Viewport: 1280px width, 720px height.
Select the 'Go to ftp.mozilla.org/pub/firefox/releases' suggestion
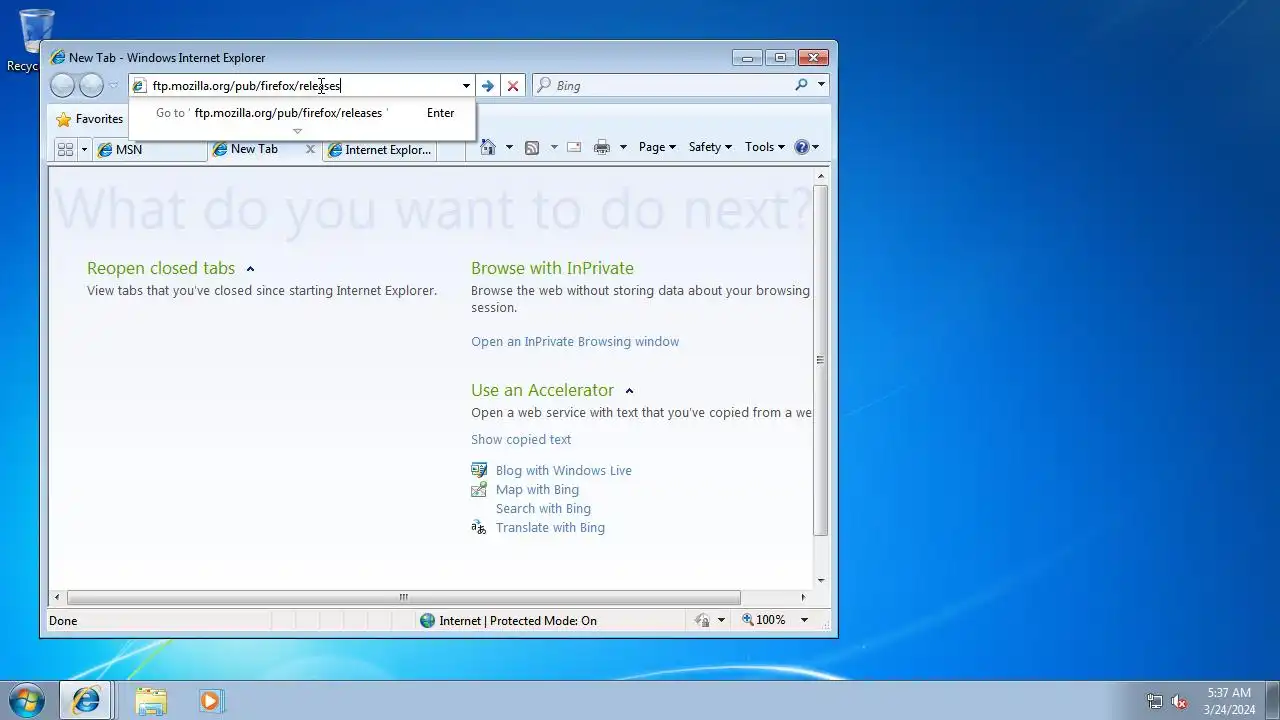pyautogui.click(x=302, y=113)
